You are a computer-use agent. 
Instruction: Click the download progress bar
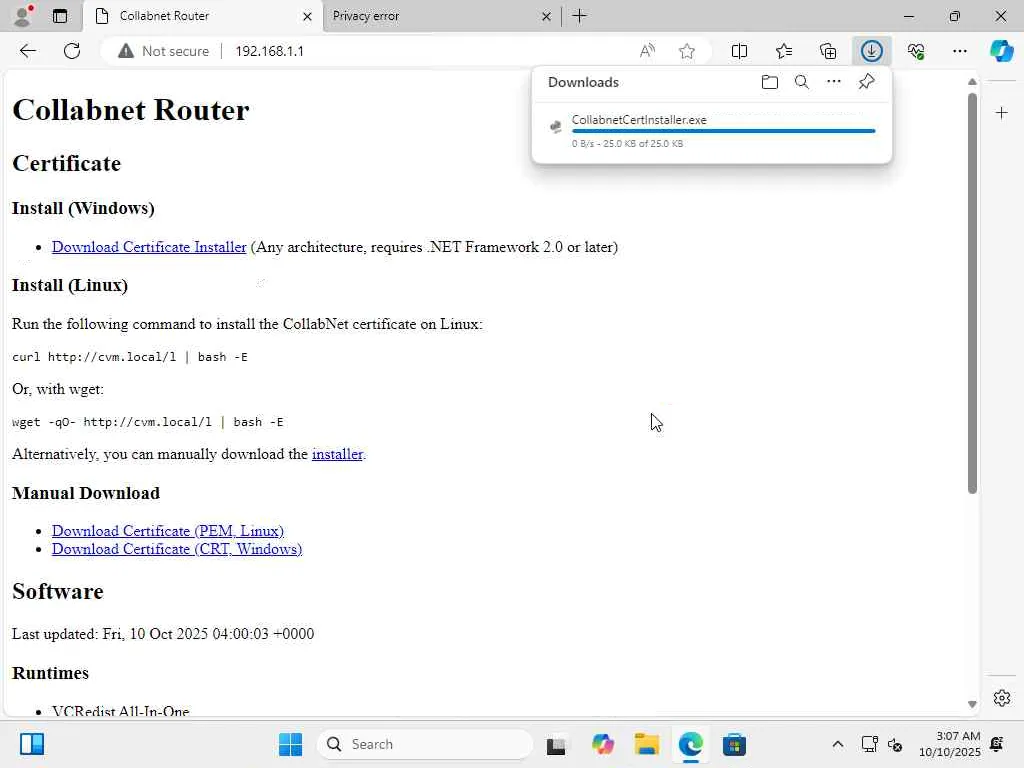(x=723, y=131)
